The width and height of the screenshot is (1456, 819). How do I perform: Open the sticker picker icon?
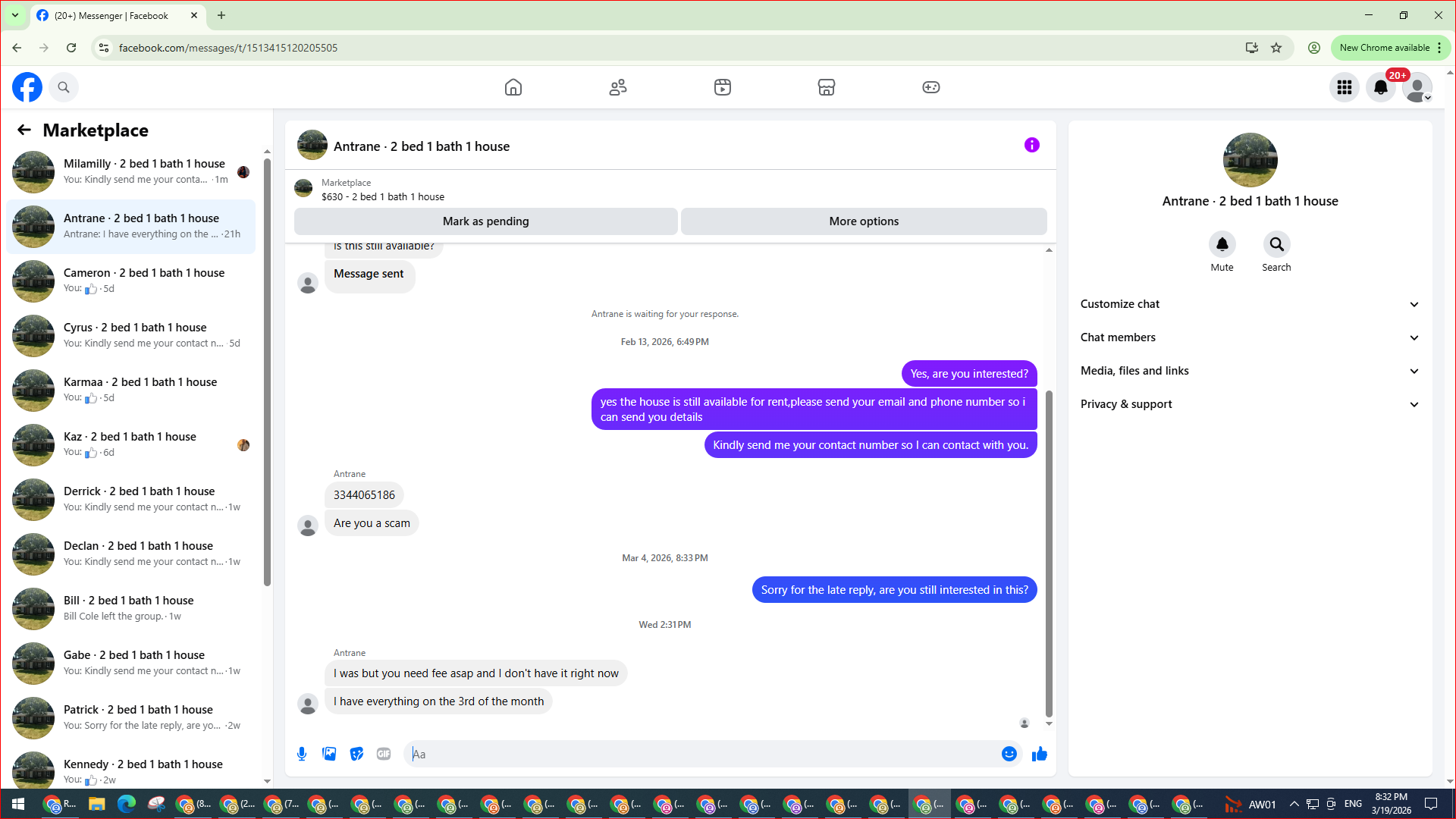point(356,754)
